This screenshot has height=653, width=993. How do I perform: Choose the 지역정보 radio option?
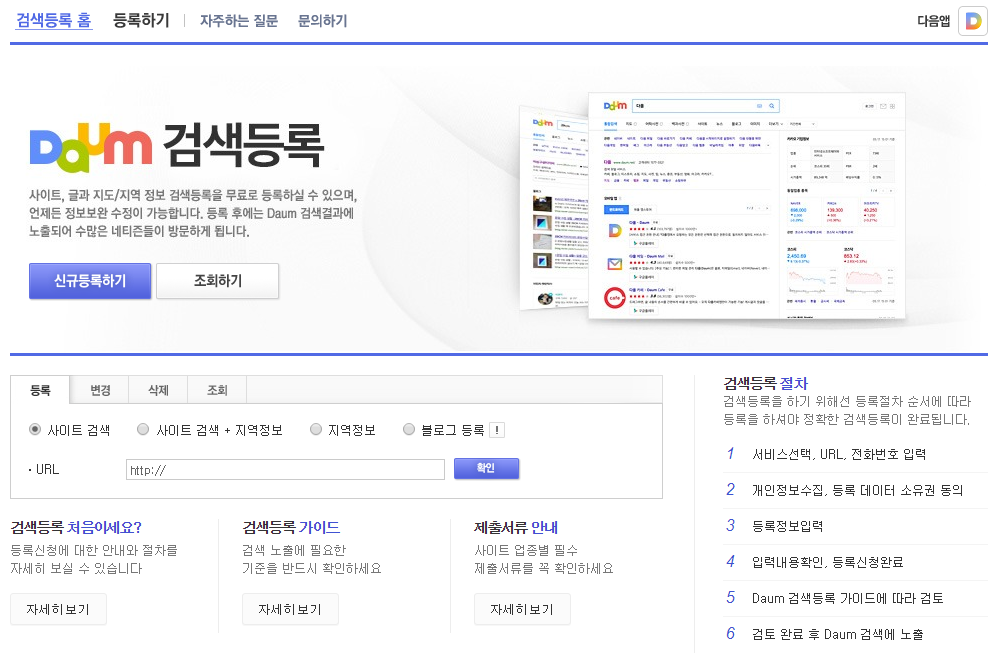click(x=315, y=429)
